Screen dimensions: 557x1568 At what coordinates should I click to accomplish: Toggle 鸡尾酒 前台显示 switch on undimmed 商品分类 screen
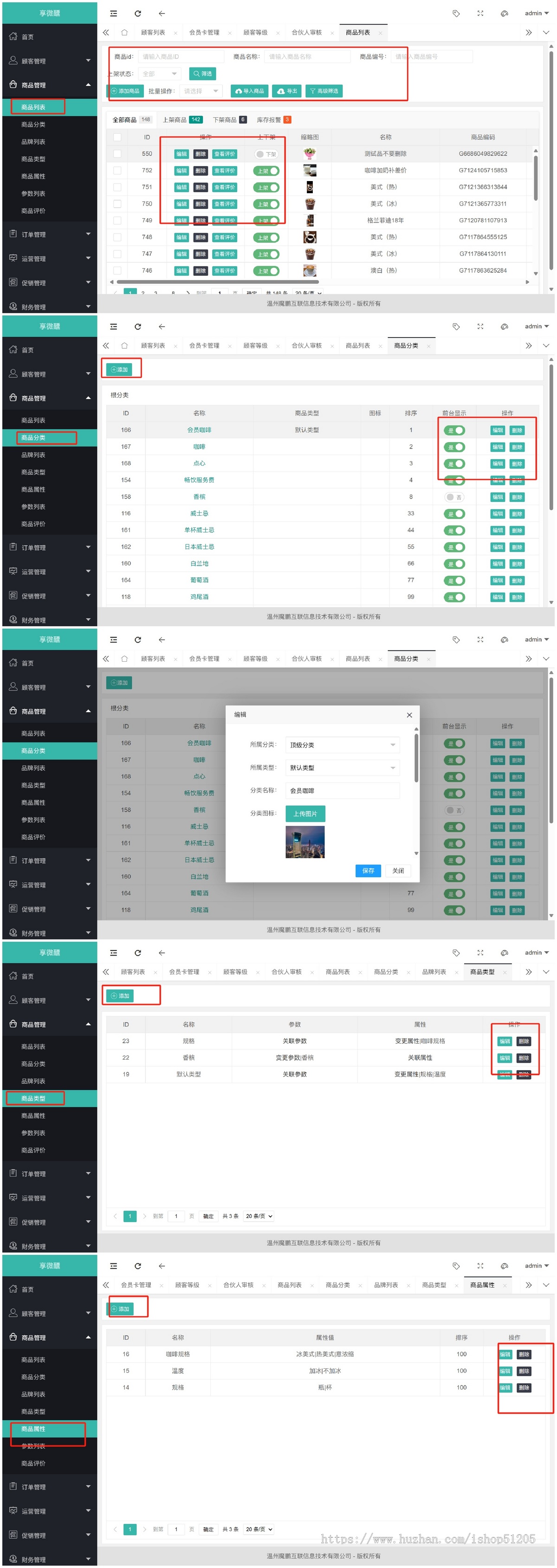(454, 597)
